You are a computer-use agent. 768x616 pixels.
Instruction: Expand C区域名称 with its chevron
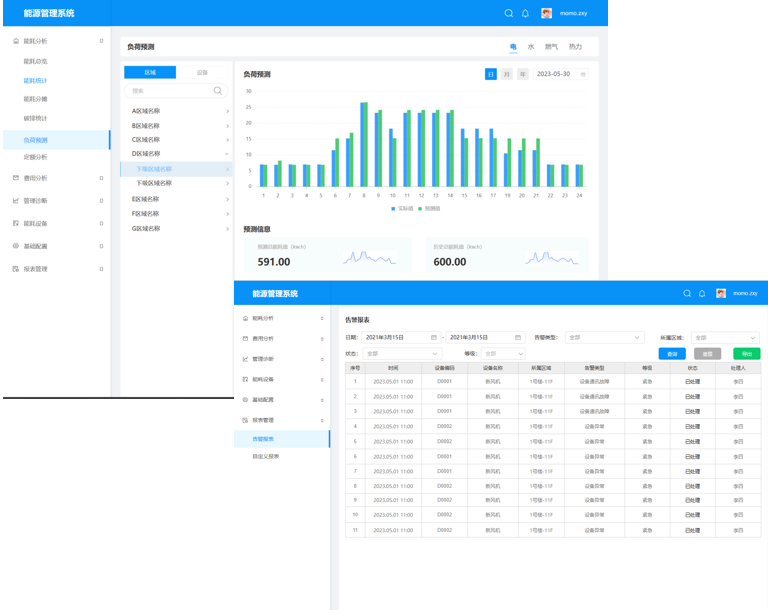point(227,140)
